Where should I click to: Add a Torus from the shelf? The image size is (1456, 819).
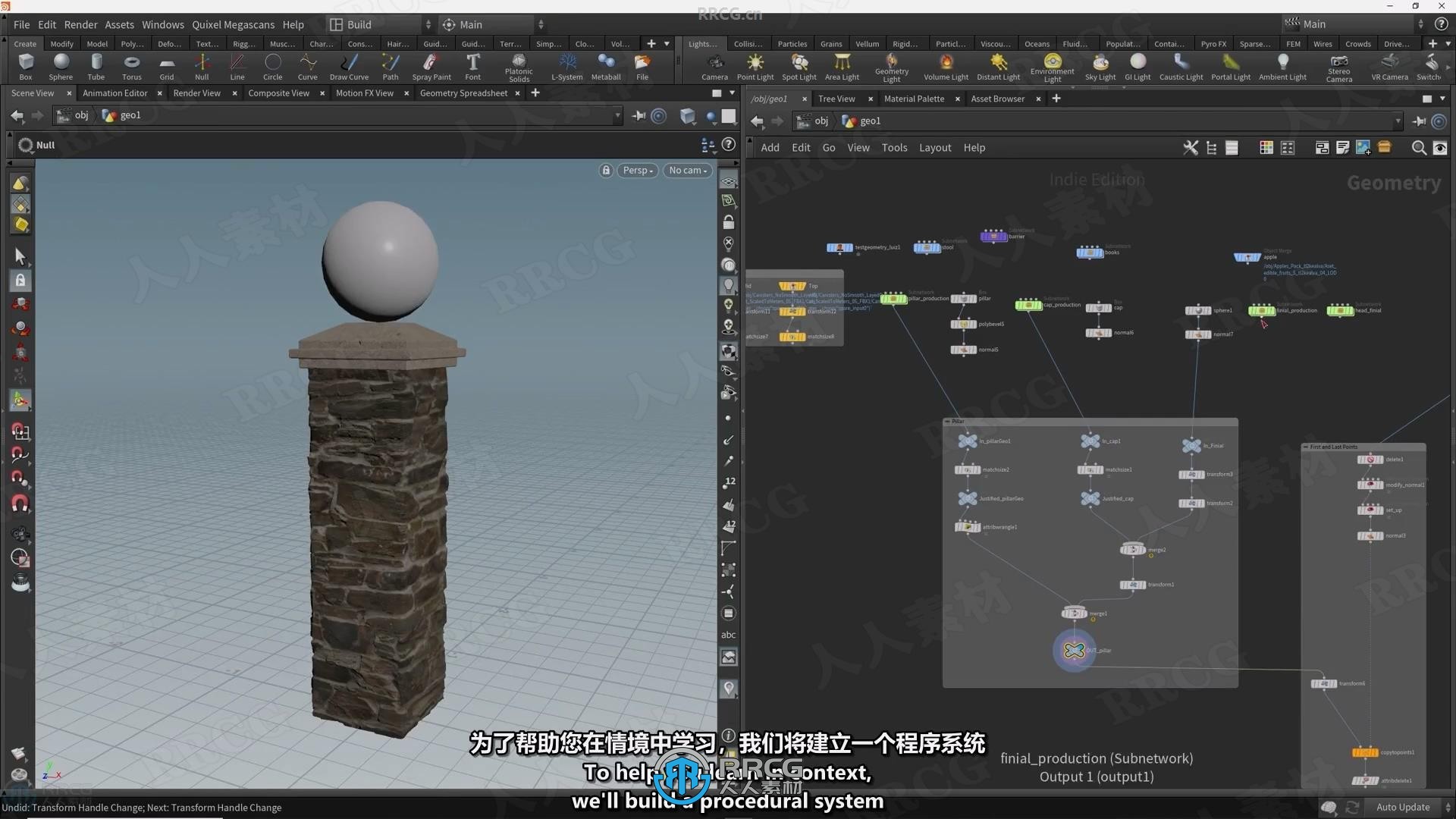point(132,66)
